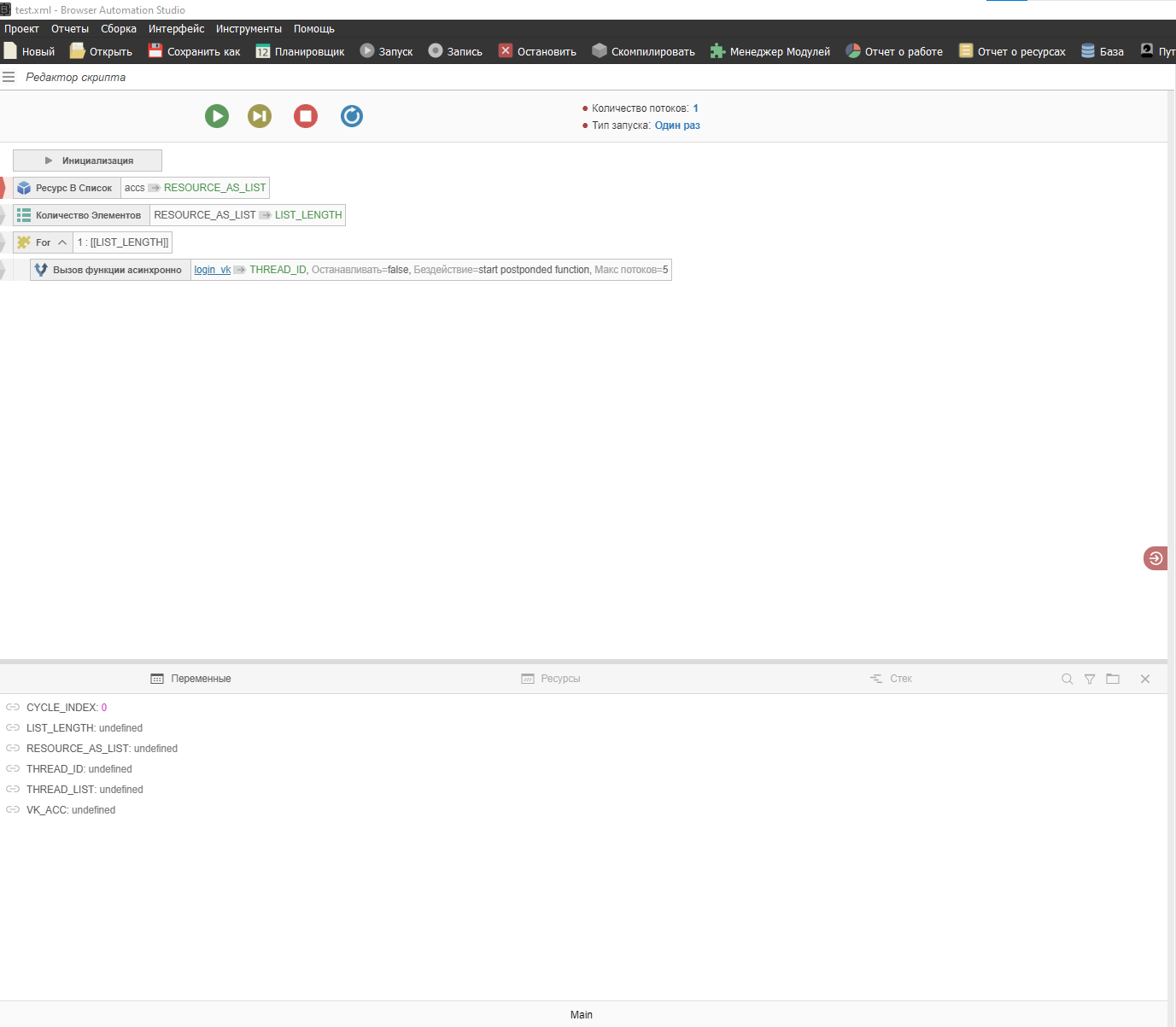Collapse the For loop block
Image resolution: width=1176 pixels, height=1027 pixels.
coord(62,242)
